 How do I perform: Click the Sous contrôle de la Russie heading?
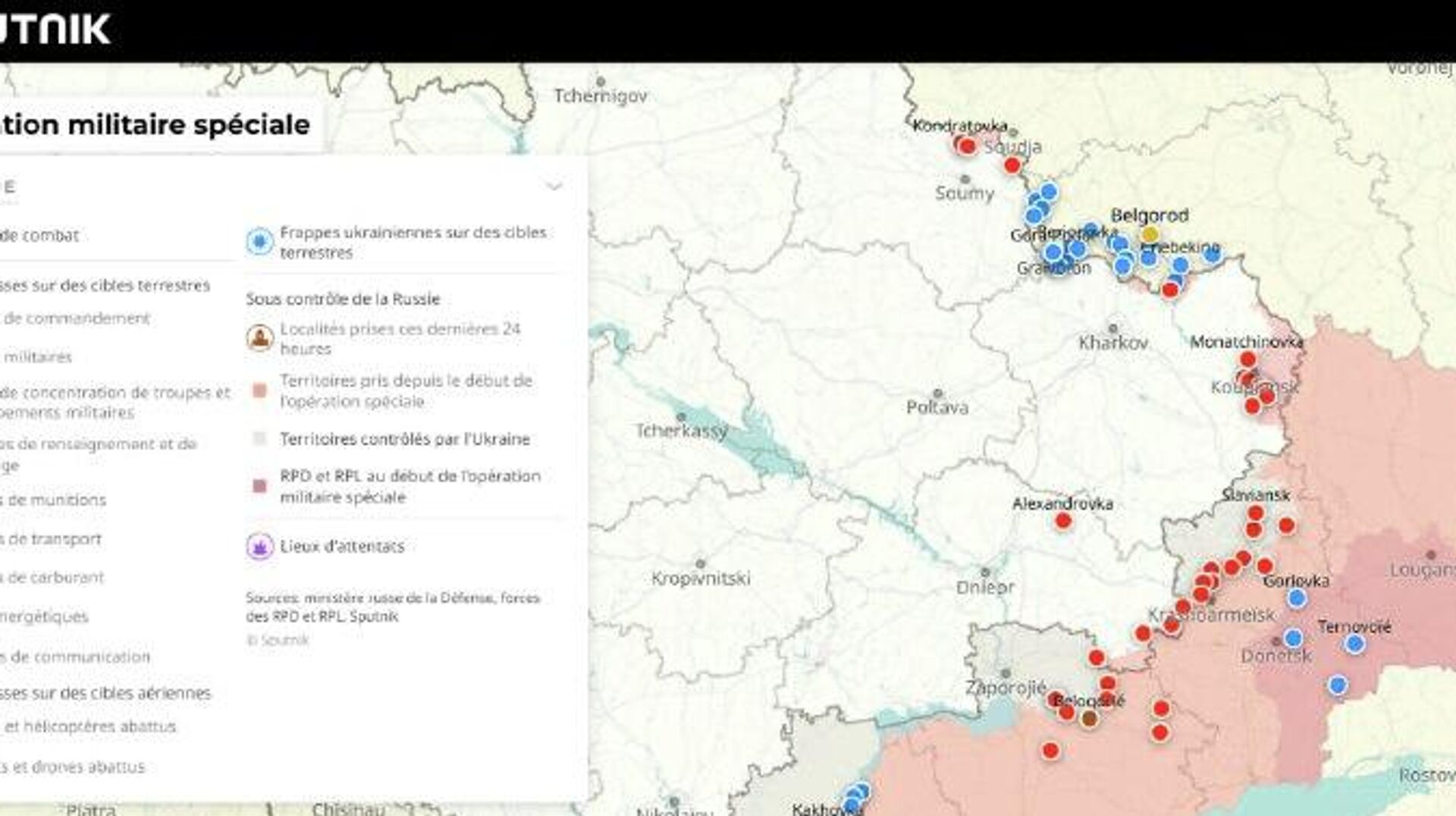point(343,299)
